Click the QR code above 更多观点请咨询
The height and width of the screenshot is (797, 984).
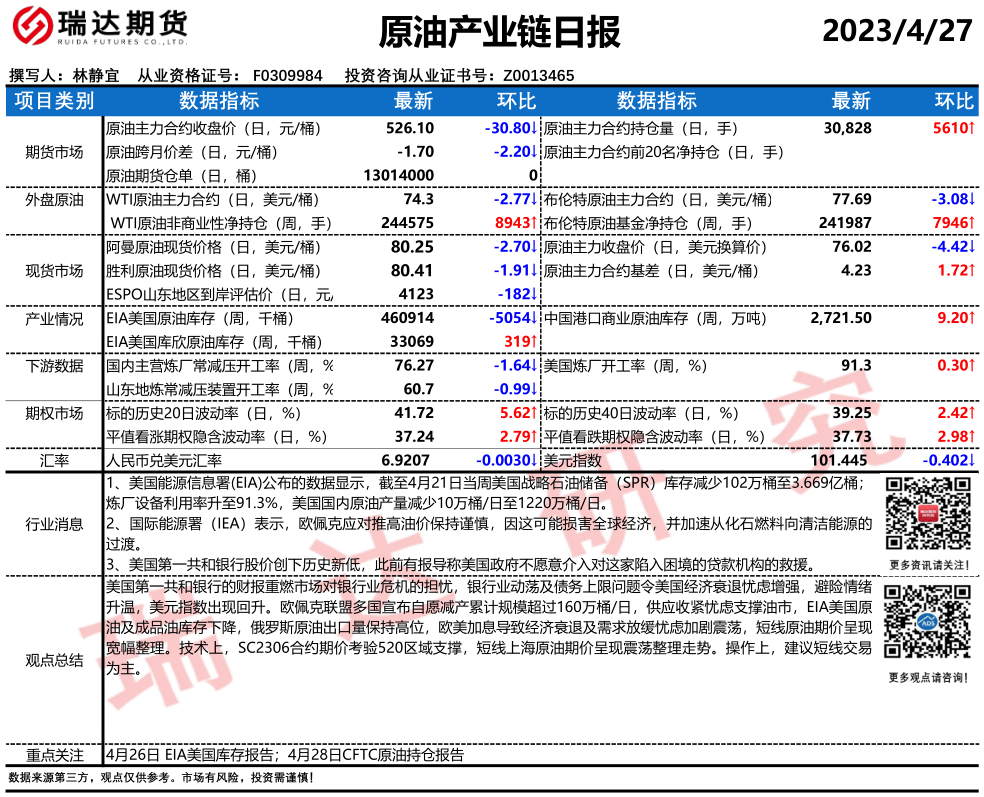tap(927, 624)
